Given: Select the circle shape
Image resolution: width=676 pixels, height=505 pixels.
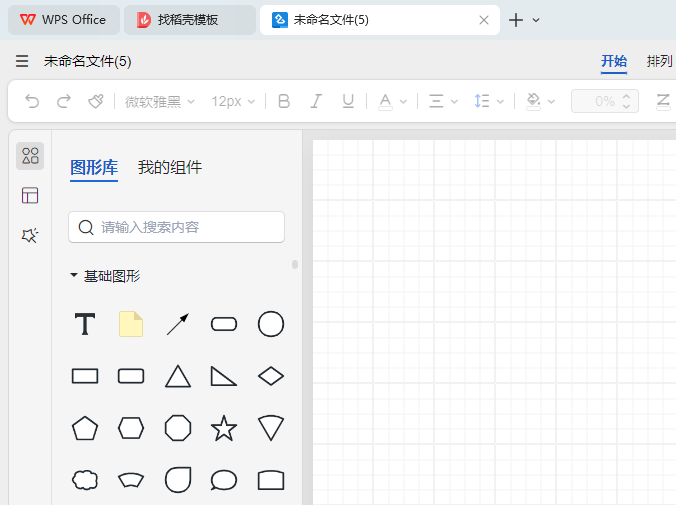Looking at the screenshot, I should [271, 324].
